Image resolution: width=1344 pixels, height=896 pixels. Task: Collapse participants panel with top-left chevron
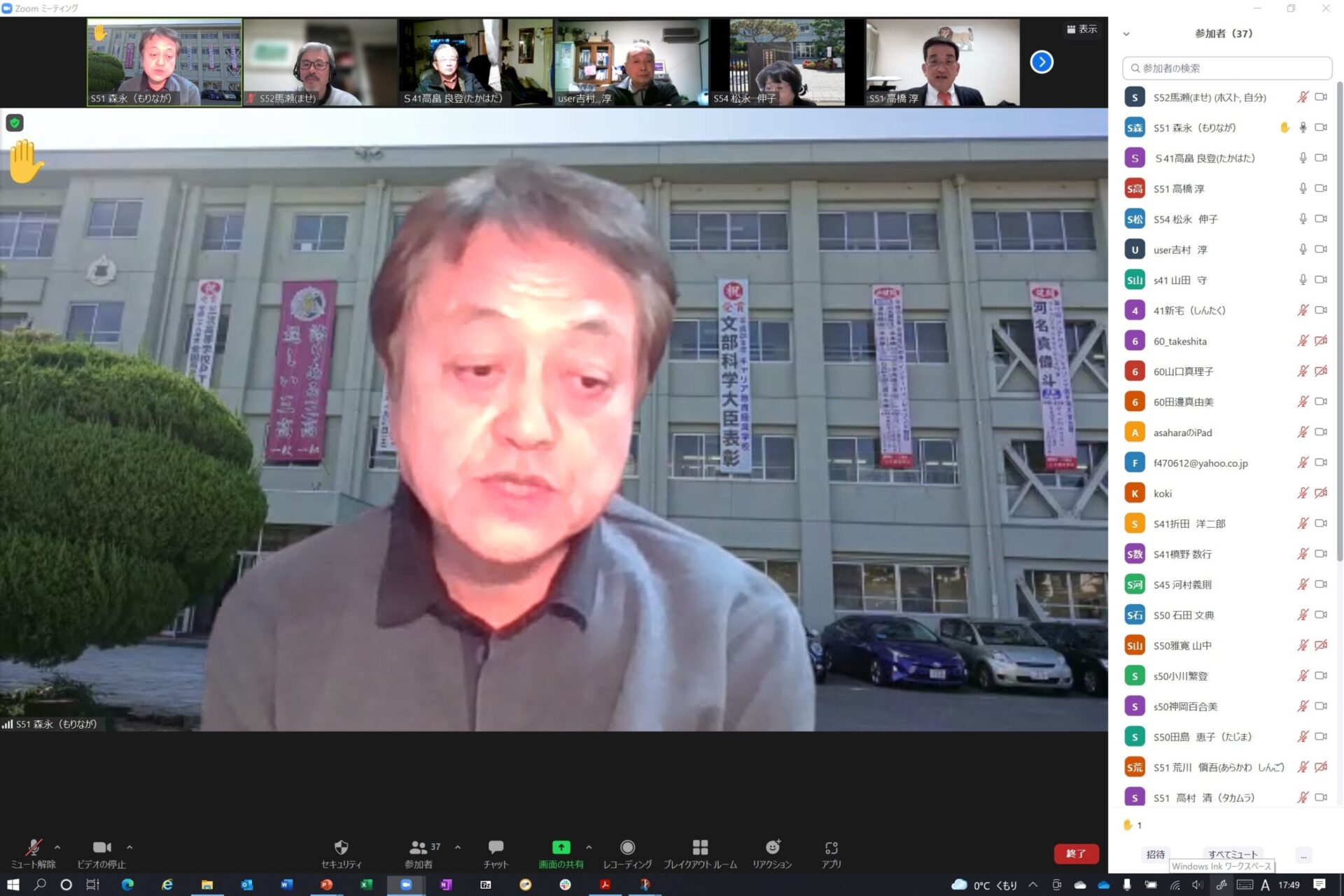(x=1126, y=34)
